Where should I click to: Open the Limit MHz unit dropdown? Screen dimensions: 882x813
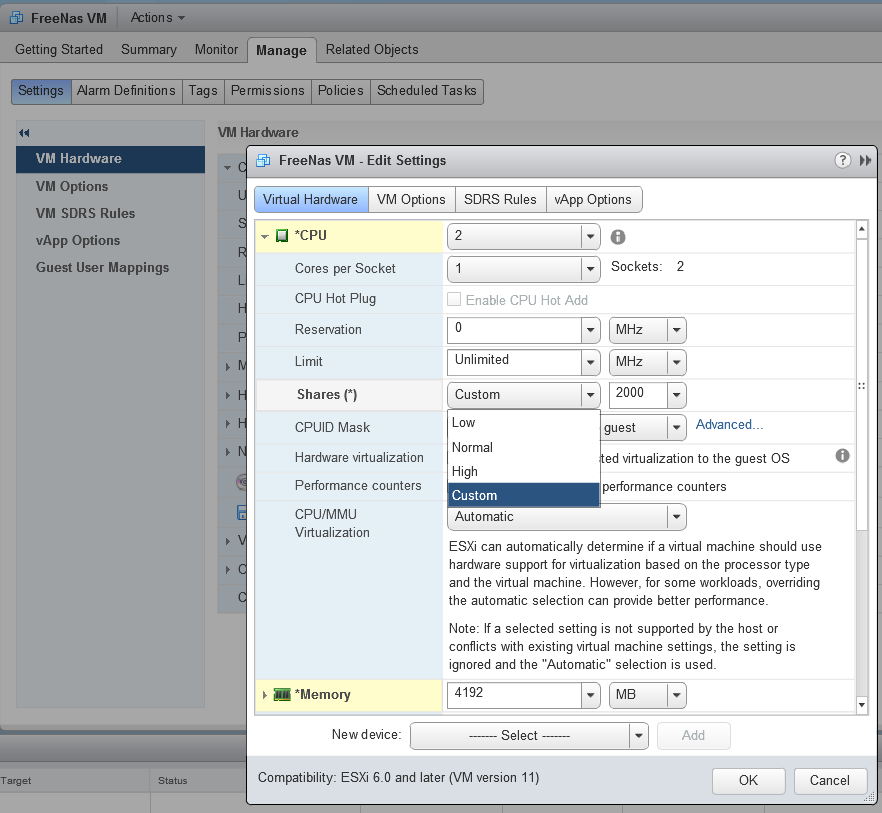676,362
